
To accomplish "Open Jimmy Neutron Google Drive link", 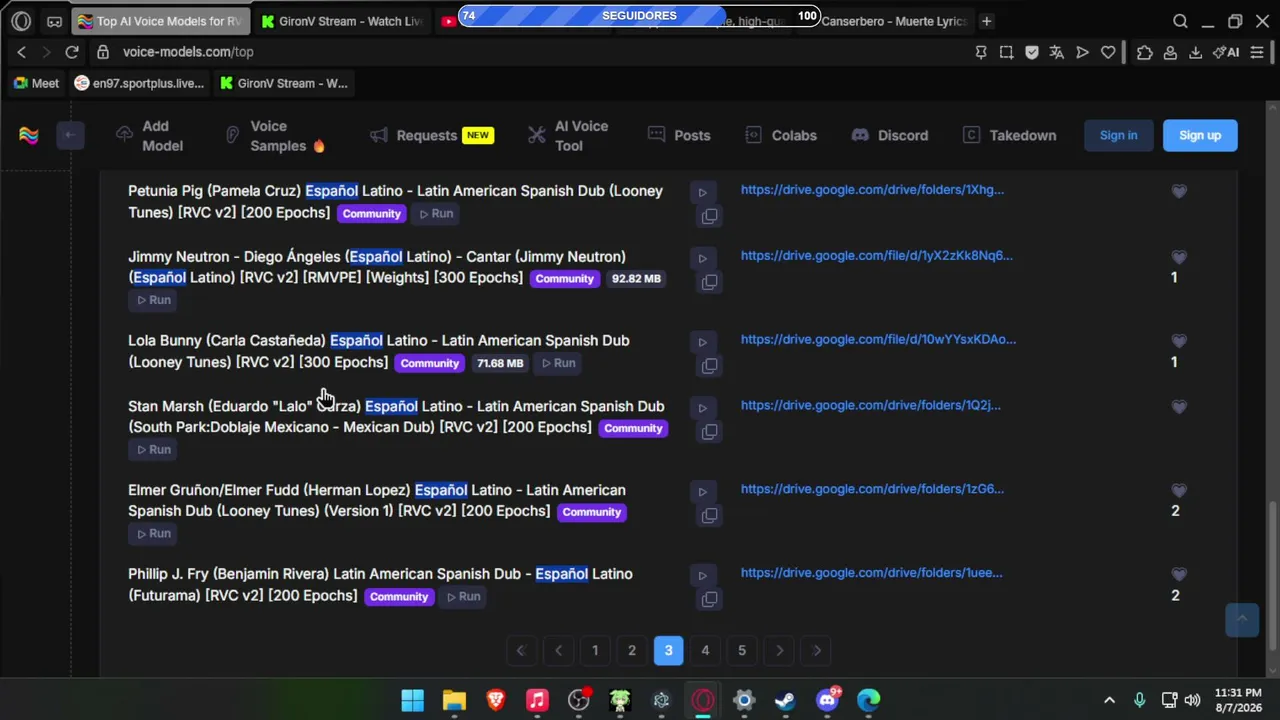I will [876, 255].
